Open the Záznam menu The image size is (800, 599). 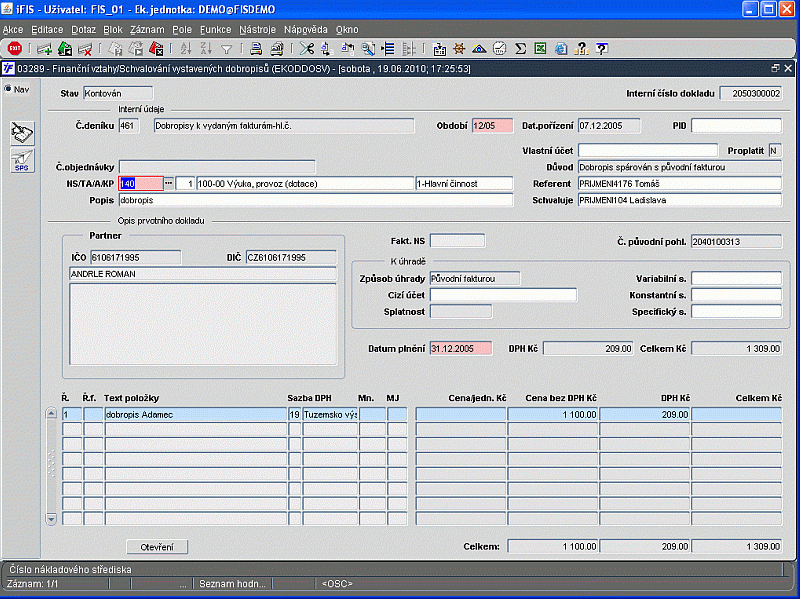[x=147, y=30]
